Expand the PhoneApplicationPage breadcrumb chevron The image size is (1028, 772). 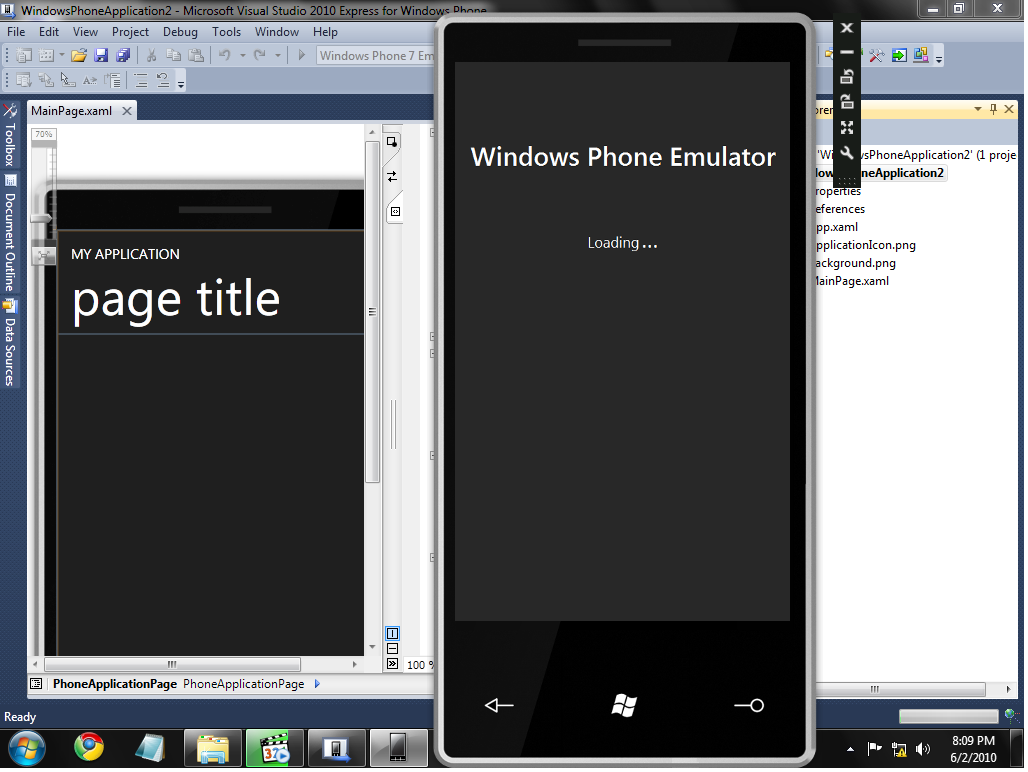(318, 684)
